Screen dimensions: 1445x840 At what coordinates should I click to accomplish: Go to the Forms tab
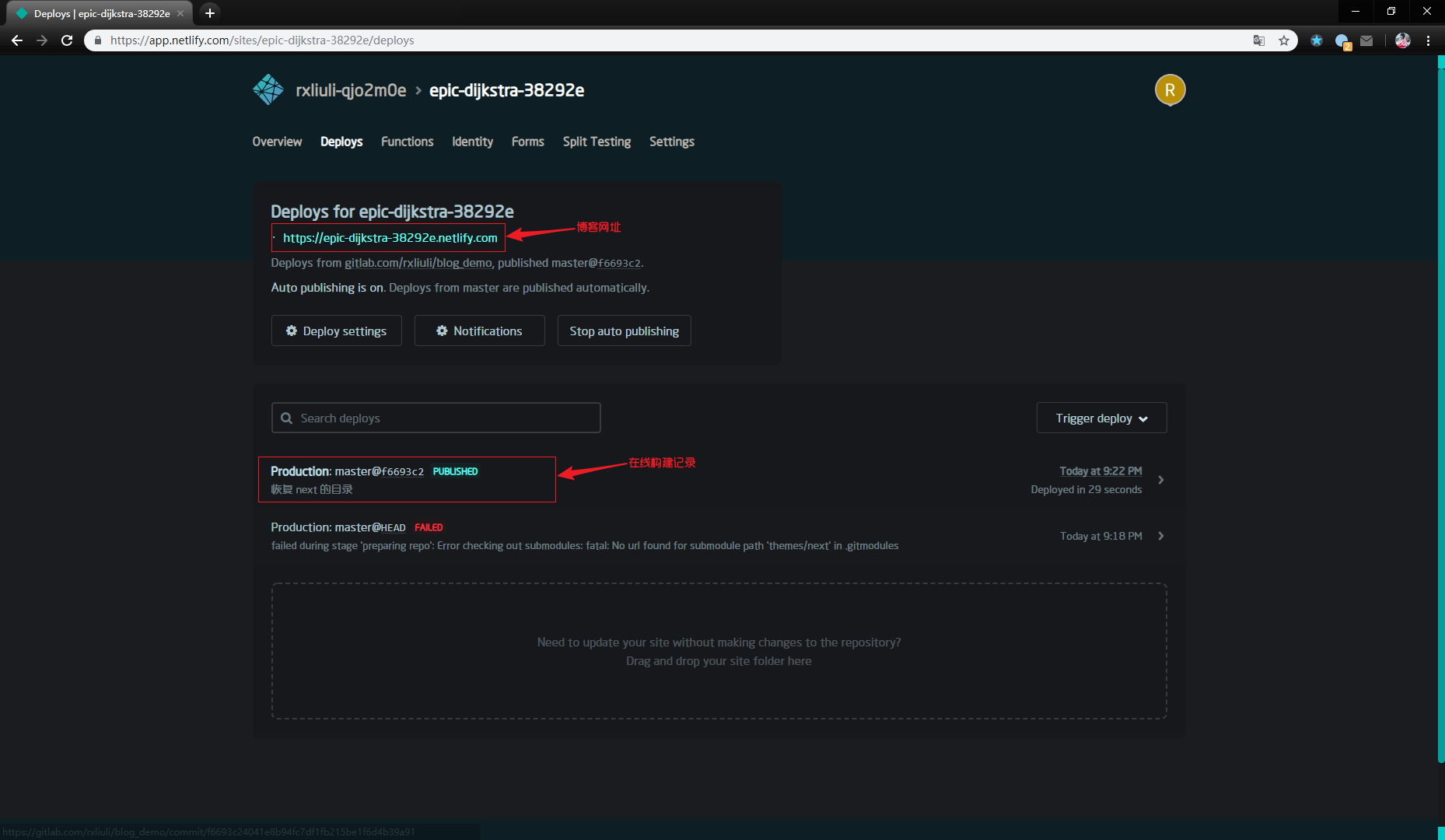pyautogui.click(x=528, y=142)
